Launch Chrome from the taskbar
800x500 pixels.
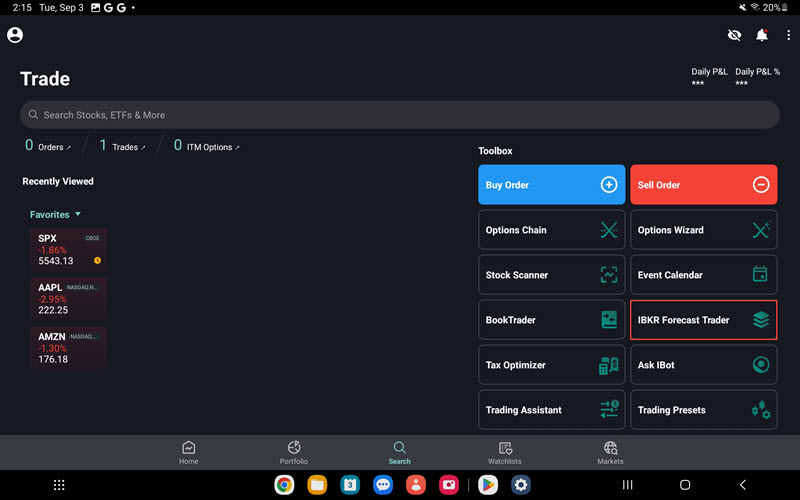pos(284,485)
